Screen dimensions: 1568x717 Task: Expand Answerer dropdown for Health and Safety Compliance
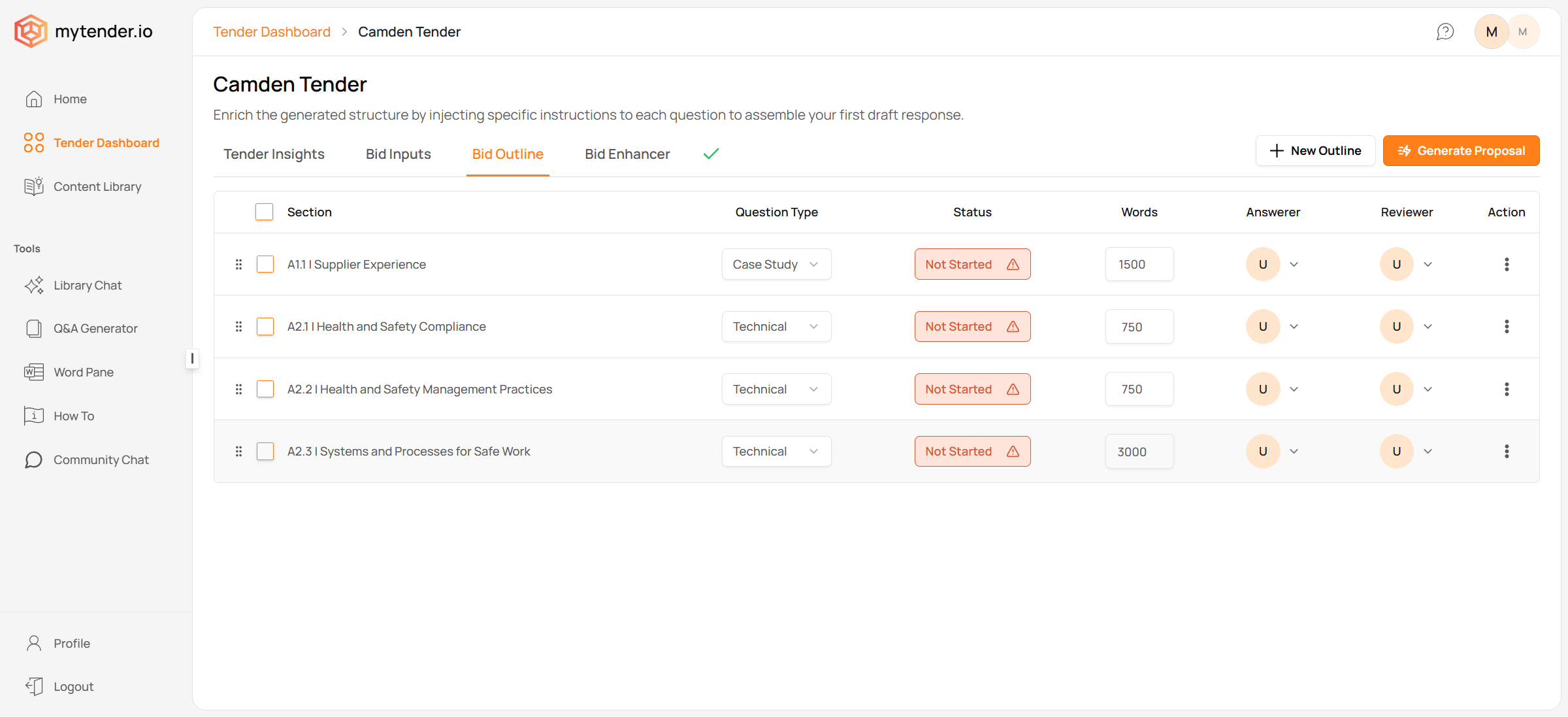(1294, 327)
